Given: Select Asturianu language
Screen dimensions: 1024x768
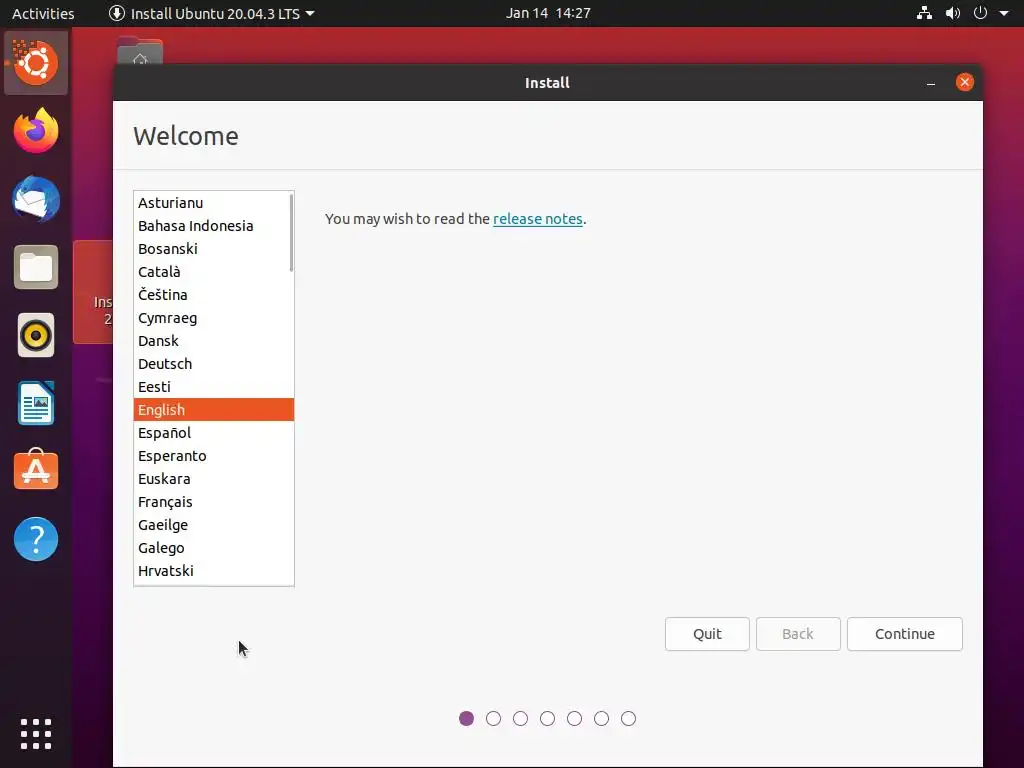Looking at the screenshot, I should [214, 203].
